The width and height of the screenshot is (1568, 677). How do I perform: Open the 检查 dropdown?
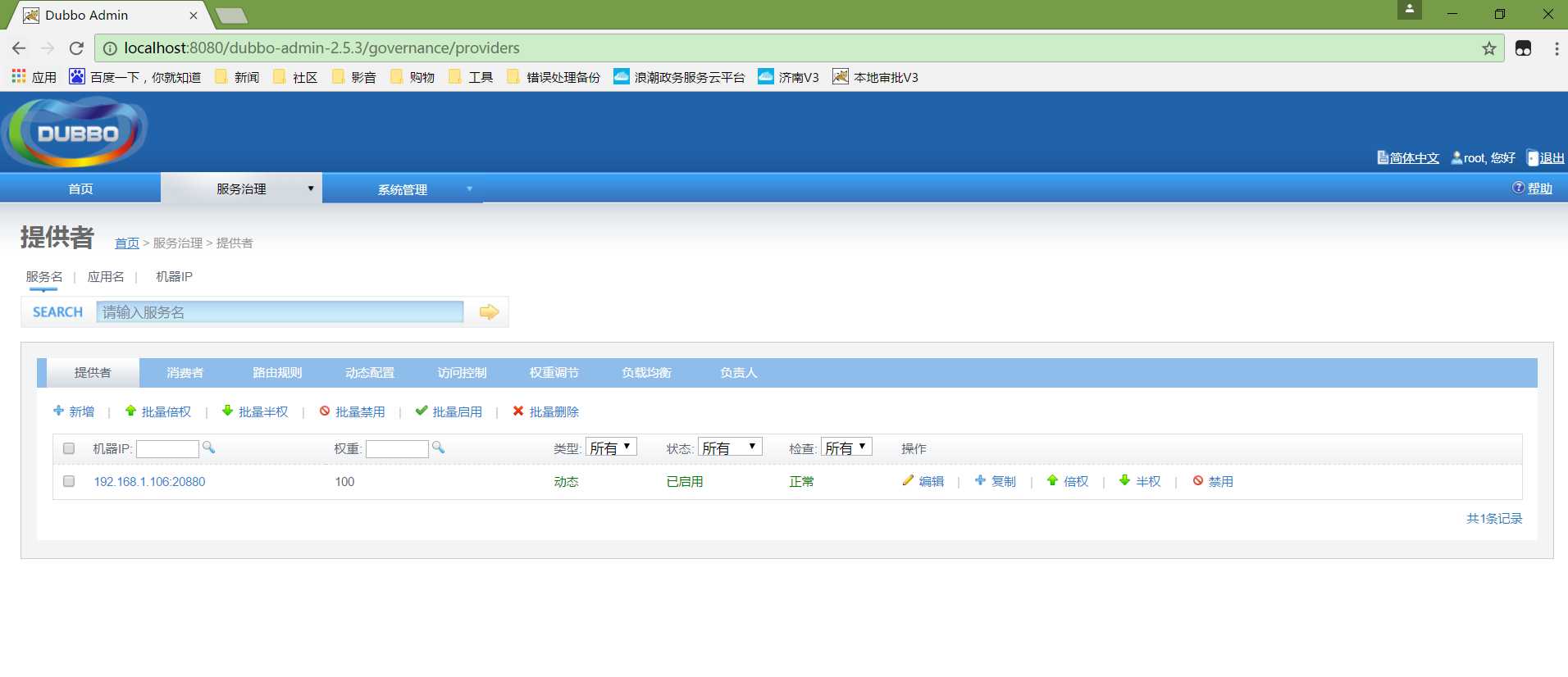pyautogui.click(x=846, y=448)
